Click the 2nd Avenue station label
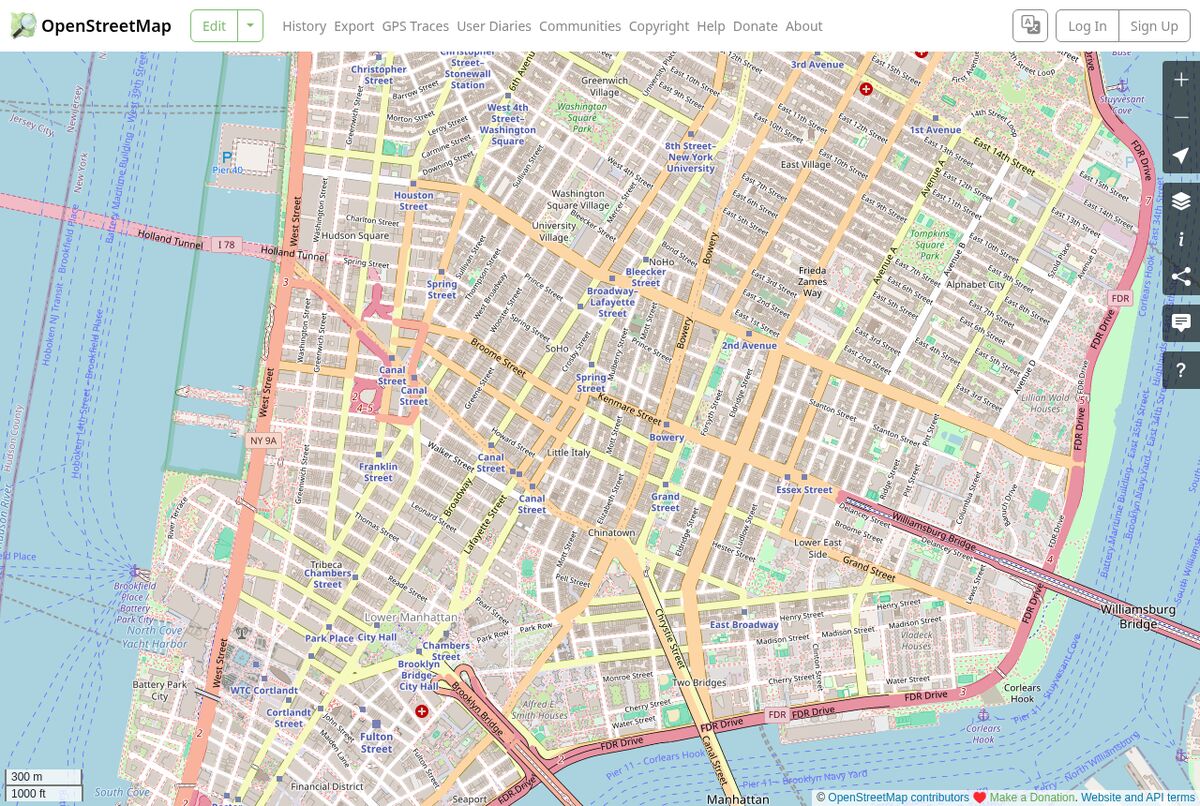The height and width of the screenshot is (806, 1200). click(x=749, y=345)
